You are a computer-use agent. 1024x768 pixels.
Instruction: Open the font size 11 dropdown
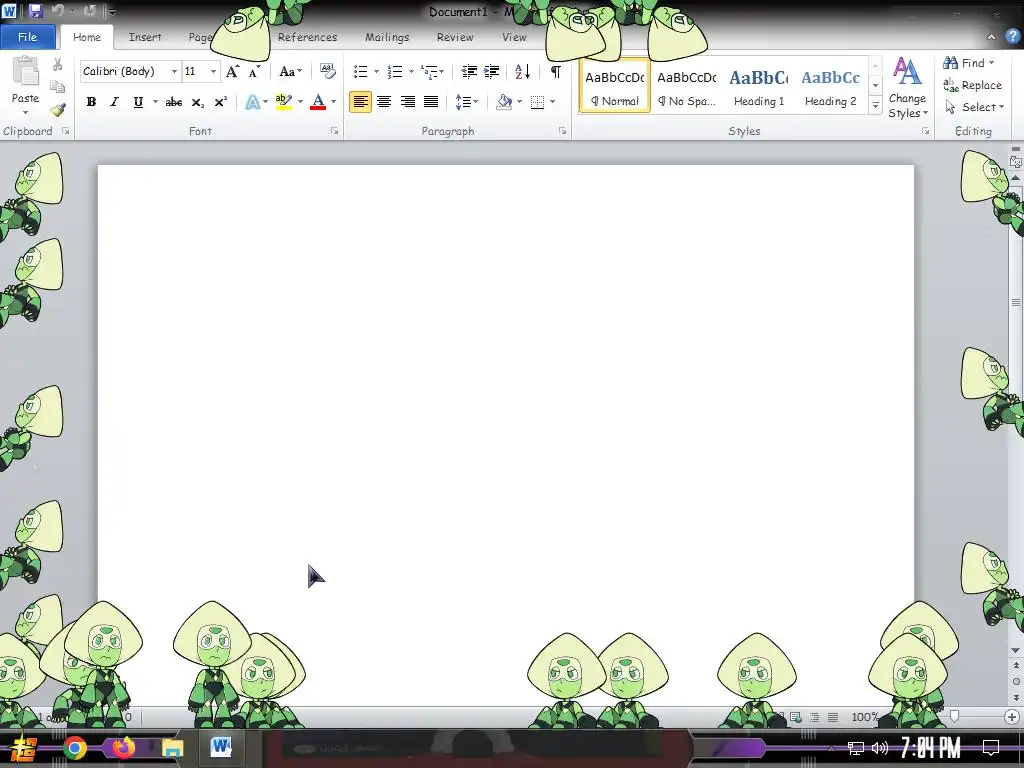(214, 71)
